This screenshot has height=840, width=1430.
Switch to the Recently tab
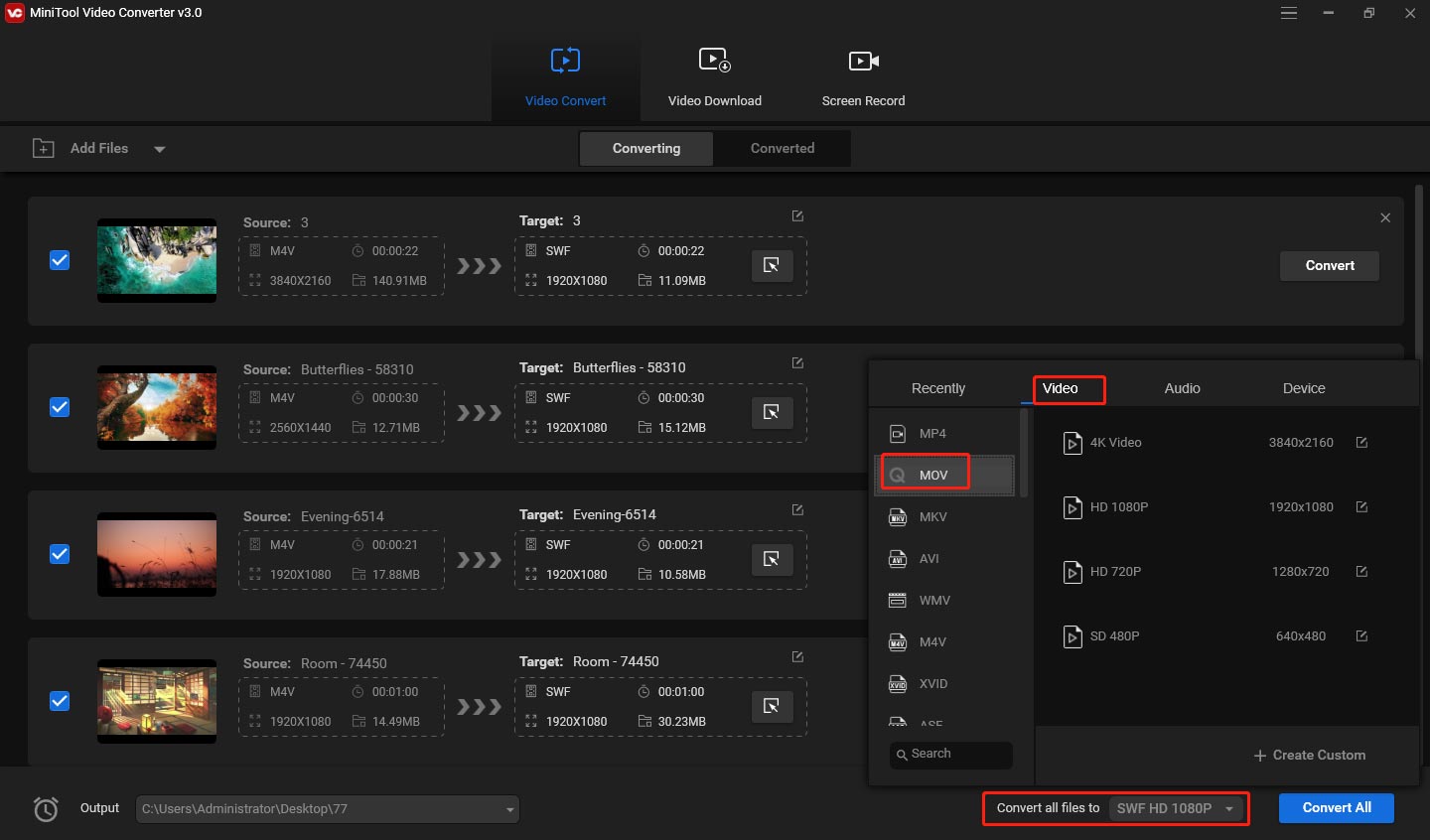(x=938, y=388)
